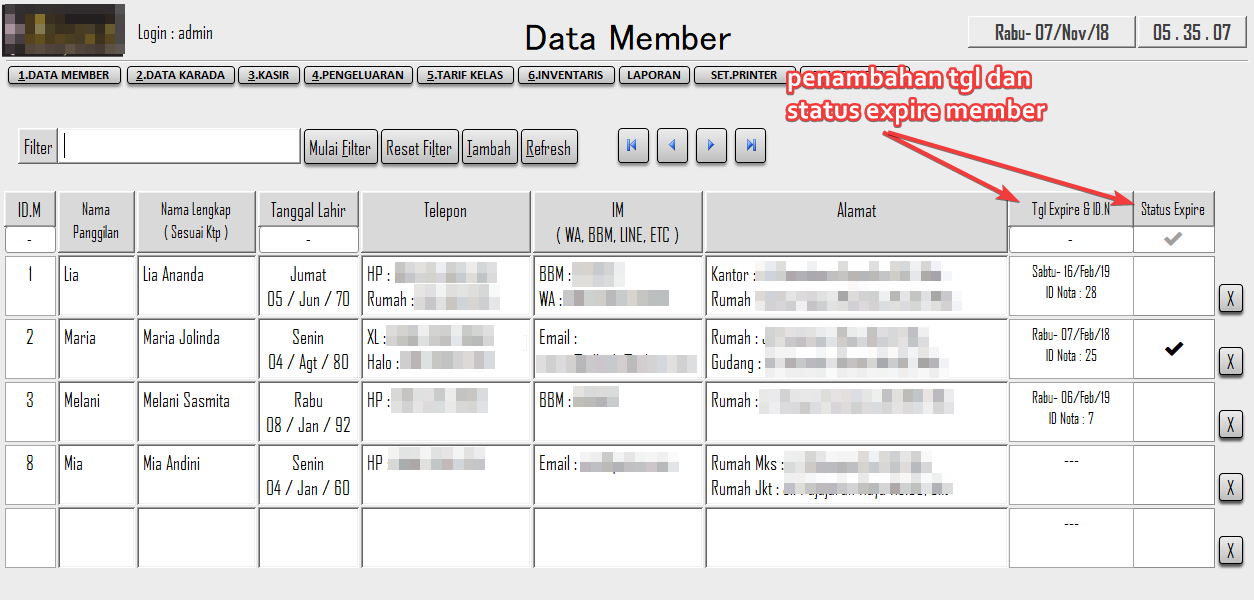Toggle Status Expire filter checkmark in header
The width and height of the screenshot is (1254, 600).
(x=1173, y=240)
